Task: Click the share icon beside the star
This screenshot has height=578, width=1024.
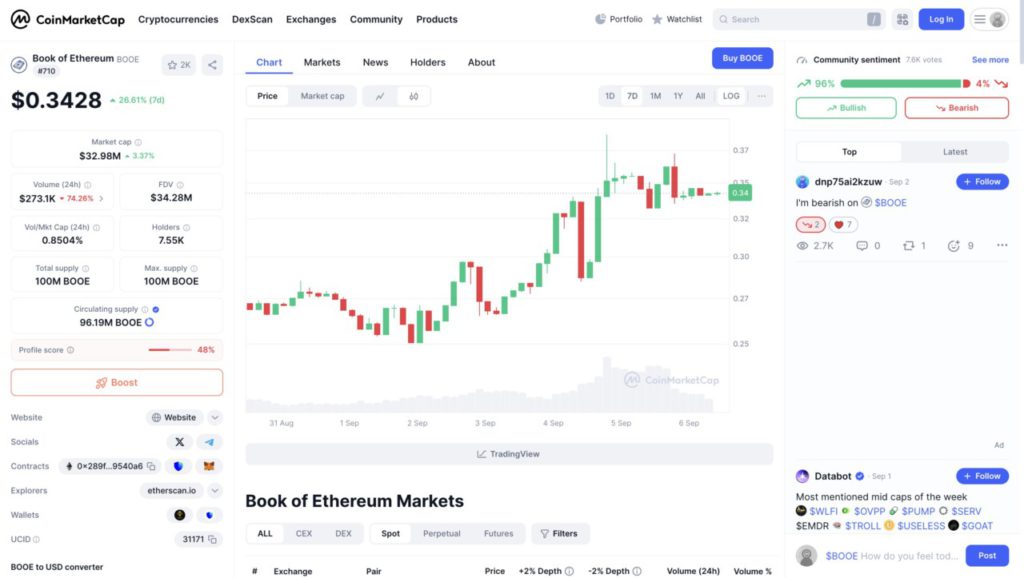Action: pyautogui.click(x=212, y=65)
